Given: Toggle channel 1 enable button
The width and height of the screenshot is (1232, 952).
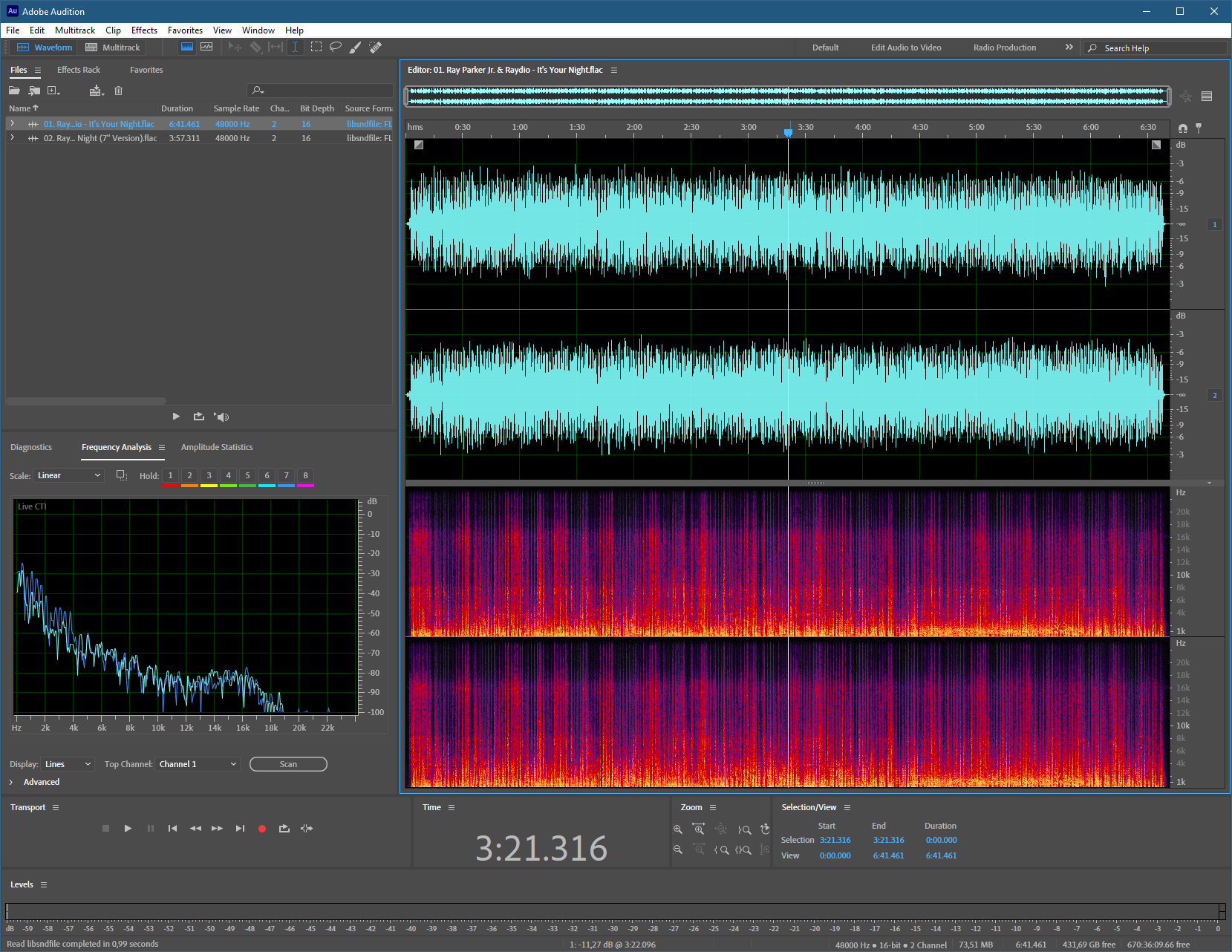Looking at the screenshot, I should tap(1215, 224).
